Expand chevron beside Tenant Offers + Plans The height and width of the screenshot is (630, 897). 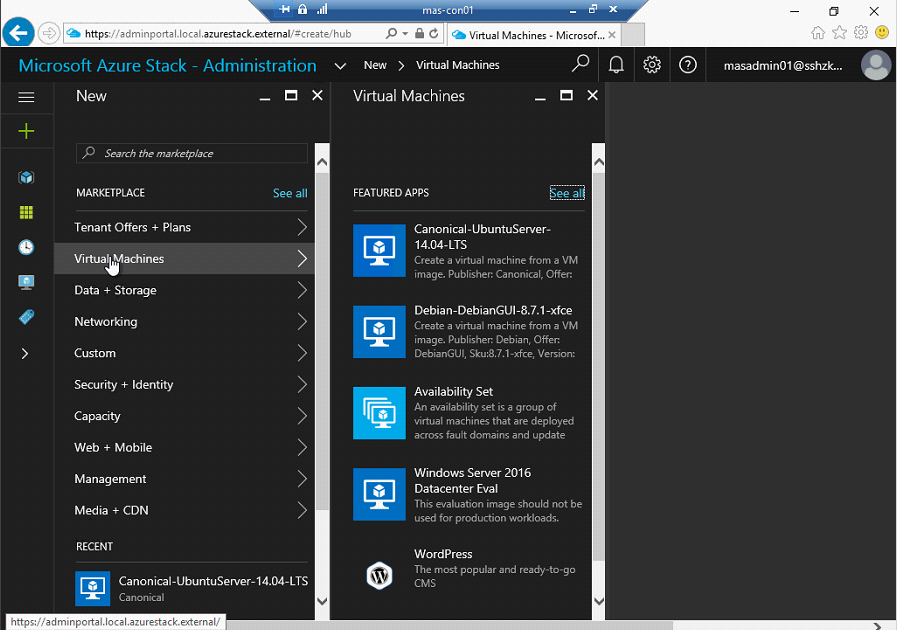pyautogui.click(x=302, y=227)
